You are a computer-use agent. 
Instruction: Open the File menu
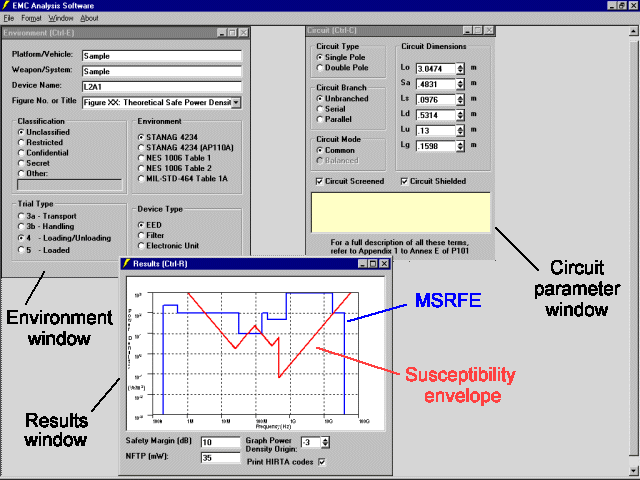[x=9, y=18]
